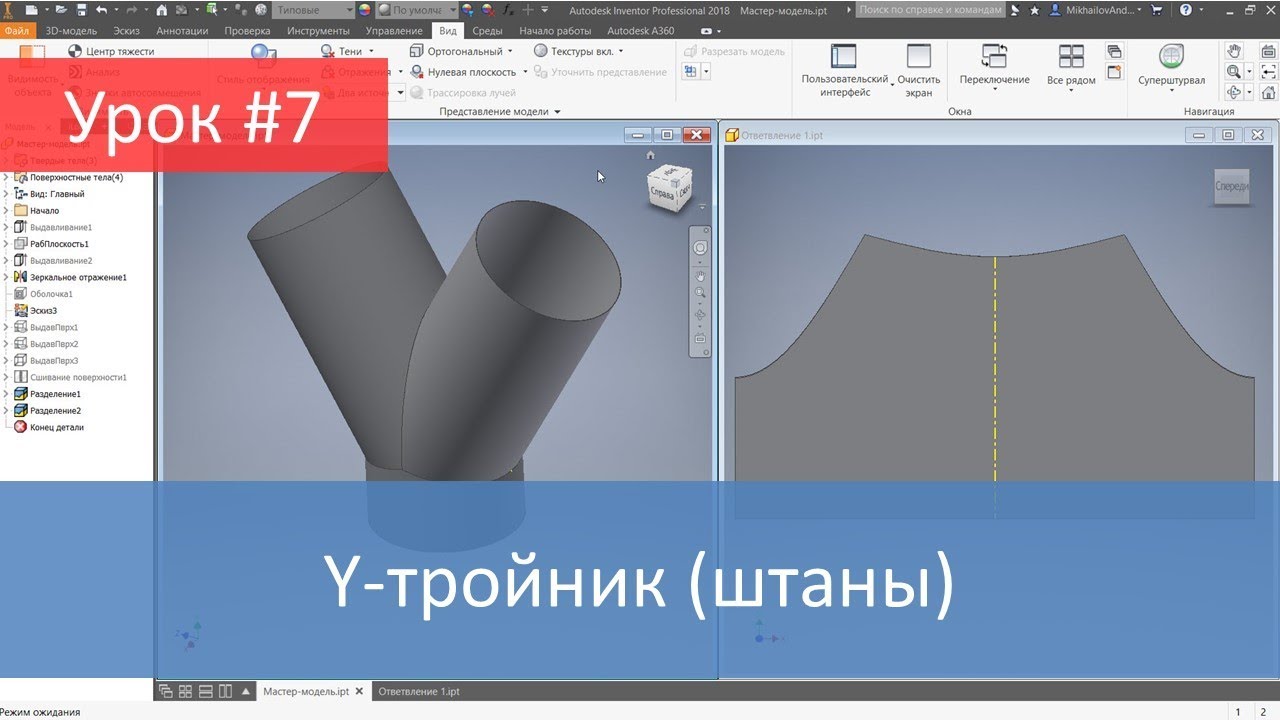Viewport: 1280px width, 720px height.
Task: Click the cascade windows icon in Окна panel
Action: tap(1115, 51)
